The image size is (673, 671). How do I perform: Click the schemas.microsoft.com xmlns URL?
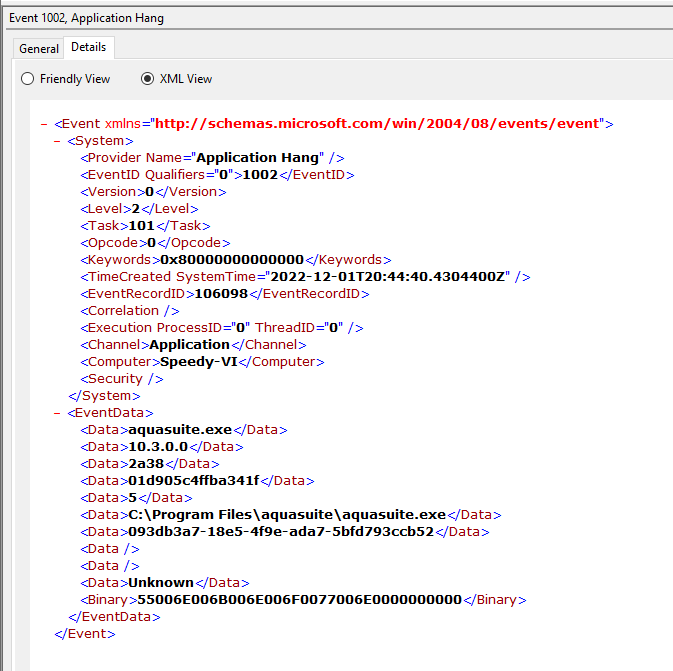coord(377,124)
